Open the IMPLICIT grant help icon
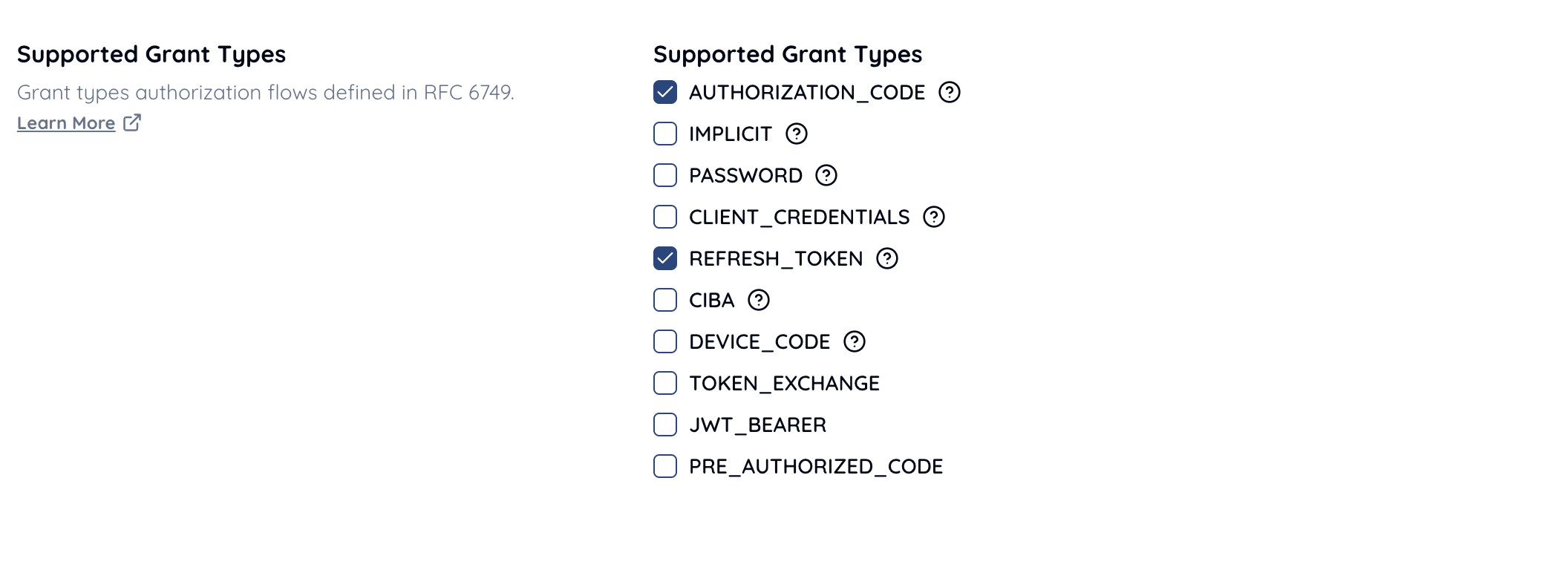The height and width of the screenshot is (570, 1568). [796, 134]
